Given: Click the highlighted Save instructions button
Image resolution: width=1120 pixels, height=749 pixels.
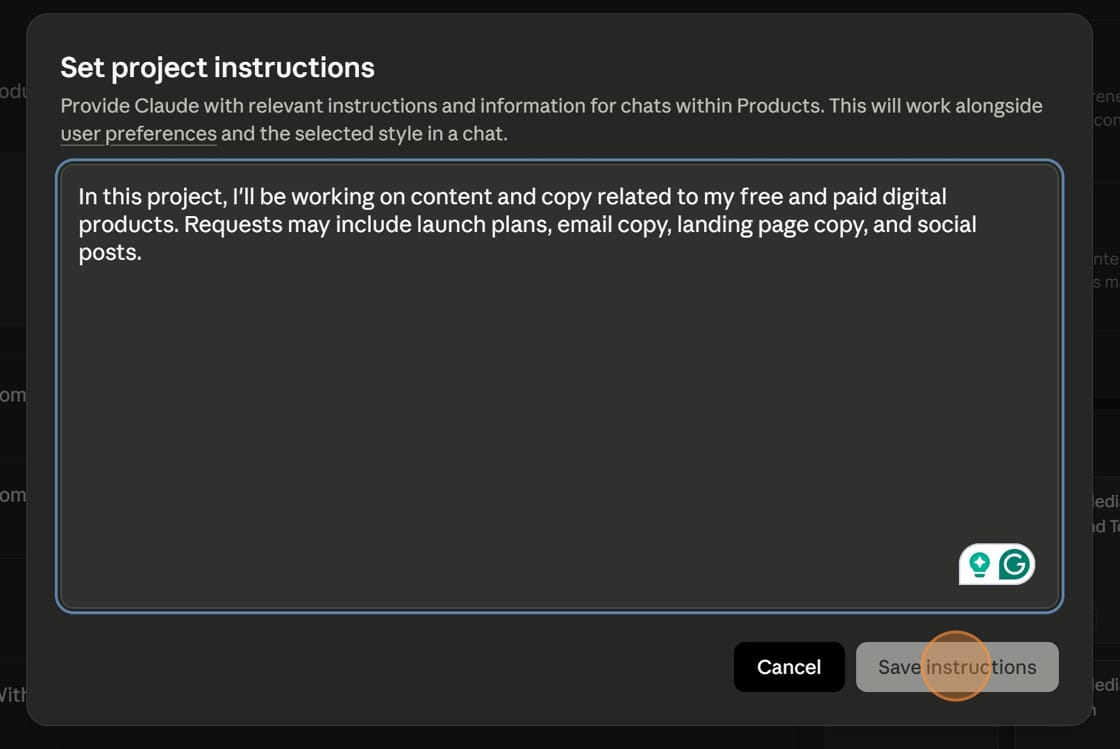Looking at the screenshot, I should point(957,667).
